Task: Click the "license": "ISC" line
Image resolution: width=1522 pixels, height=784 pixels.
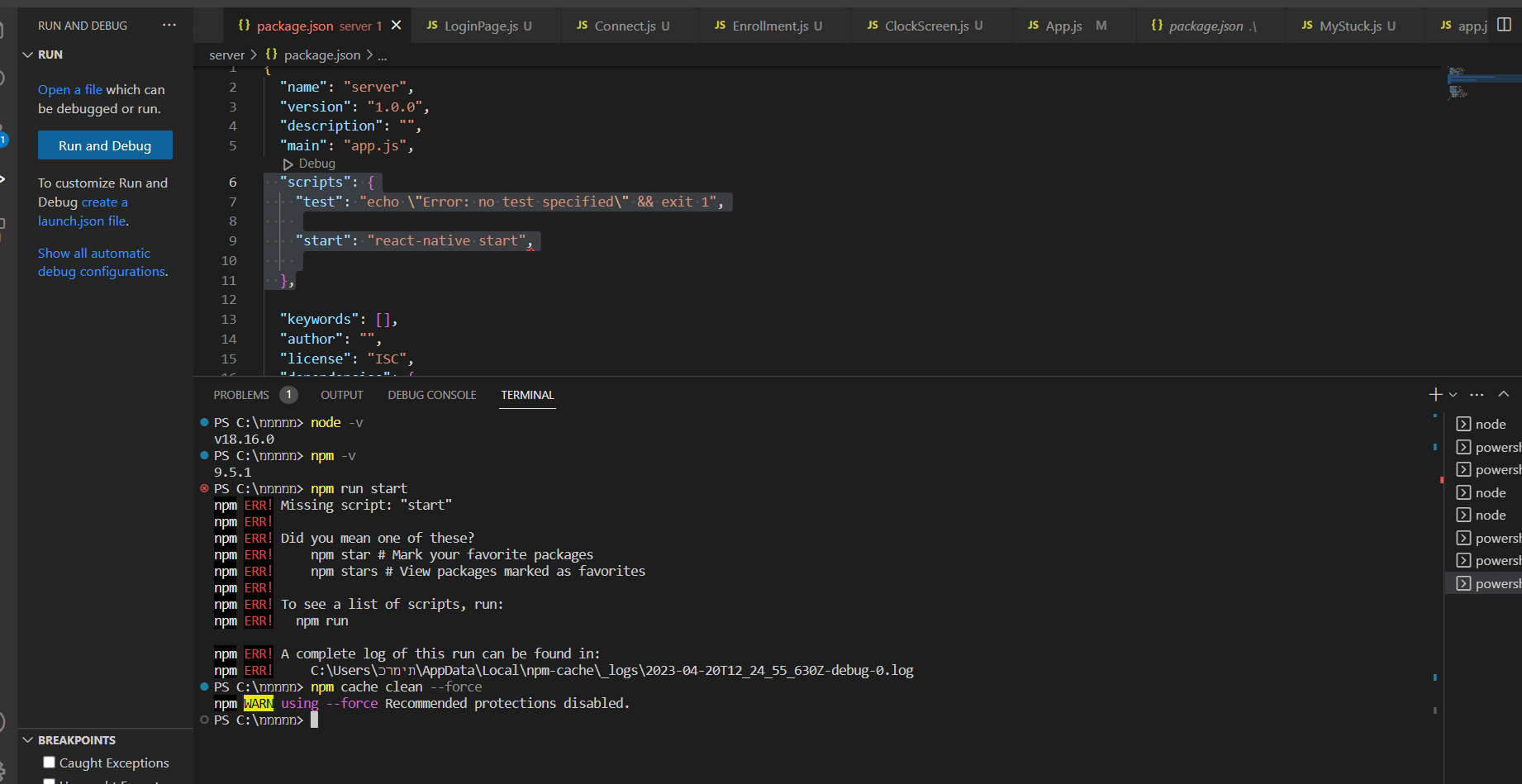Action: [346, 359]
